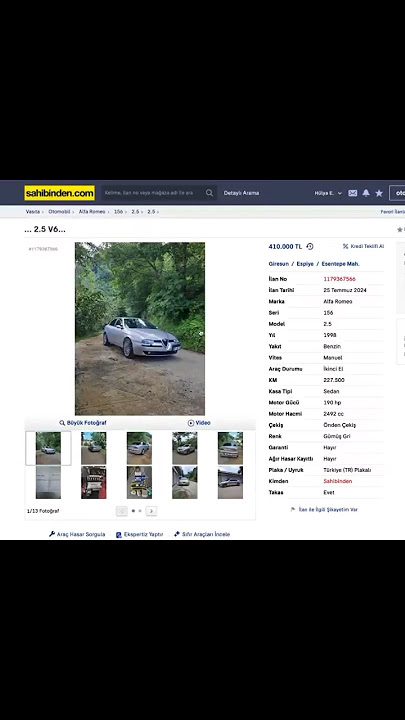Click the Video play icon

tap(191, 423)
